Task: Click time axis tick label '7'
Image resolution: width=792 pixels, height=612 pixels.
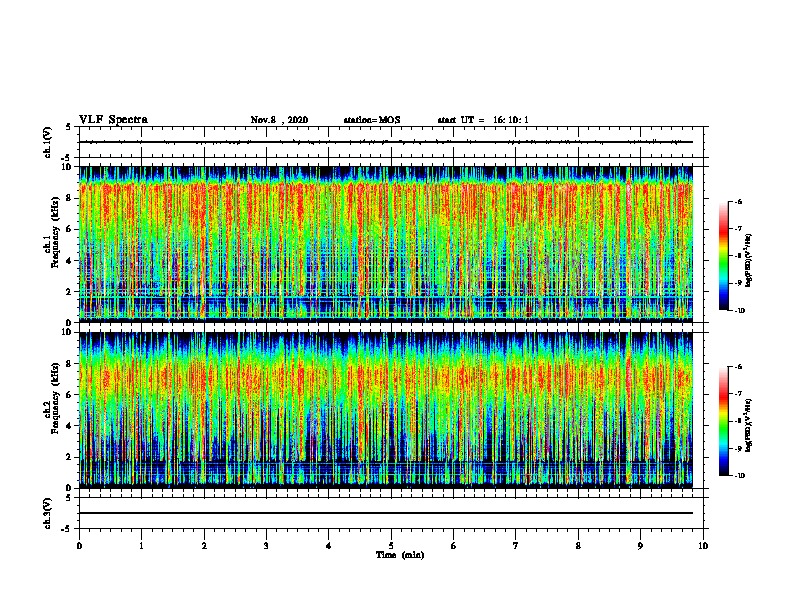Action: pyautogui.click(x=516, y=546)
